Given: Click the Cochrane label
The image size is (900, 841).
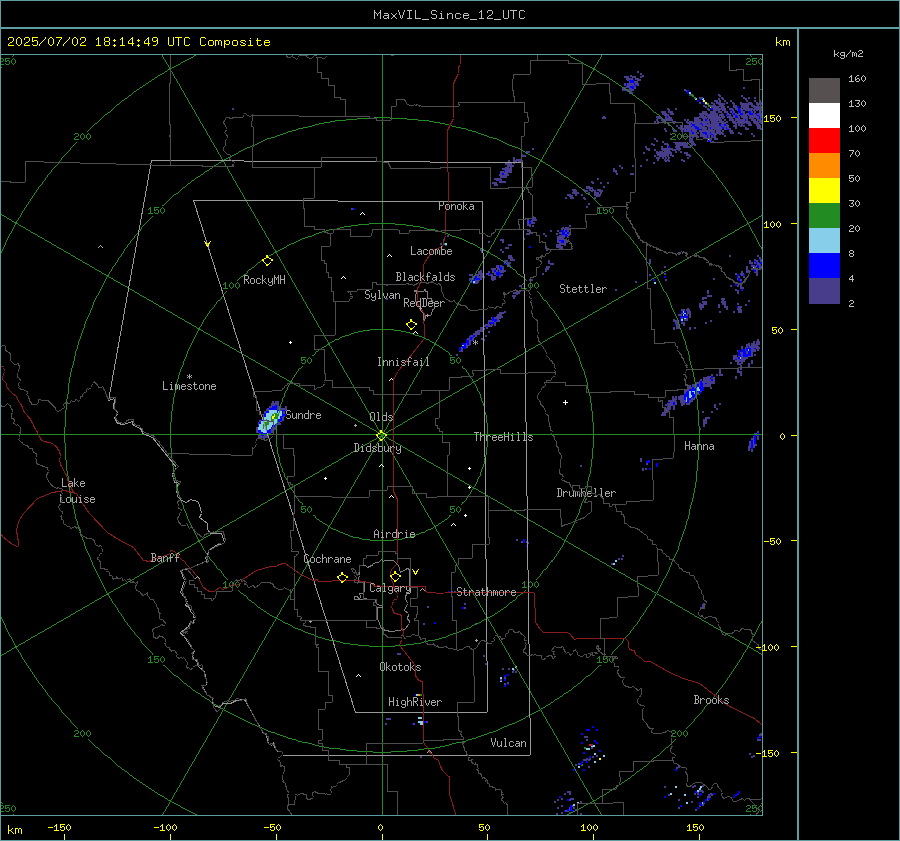Looking at the screenshot, I should 327,559.
